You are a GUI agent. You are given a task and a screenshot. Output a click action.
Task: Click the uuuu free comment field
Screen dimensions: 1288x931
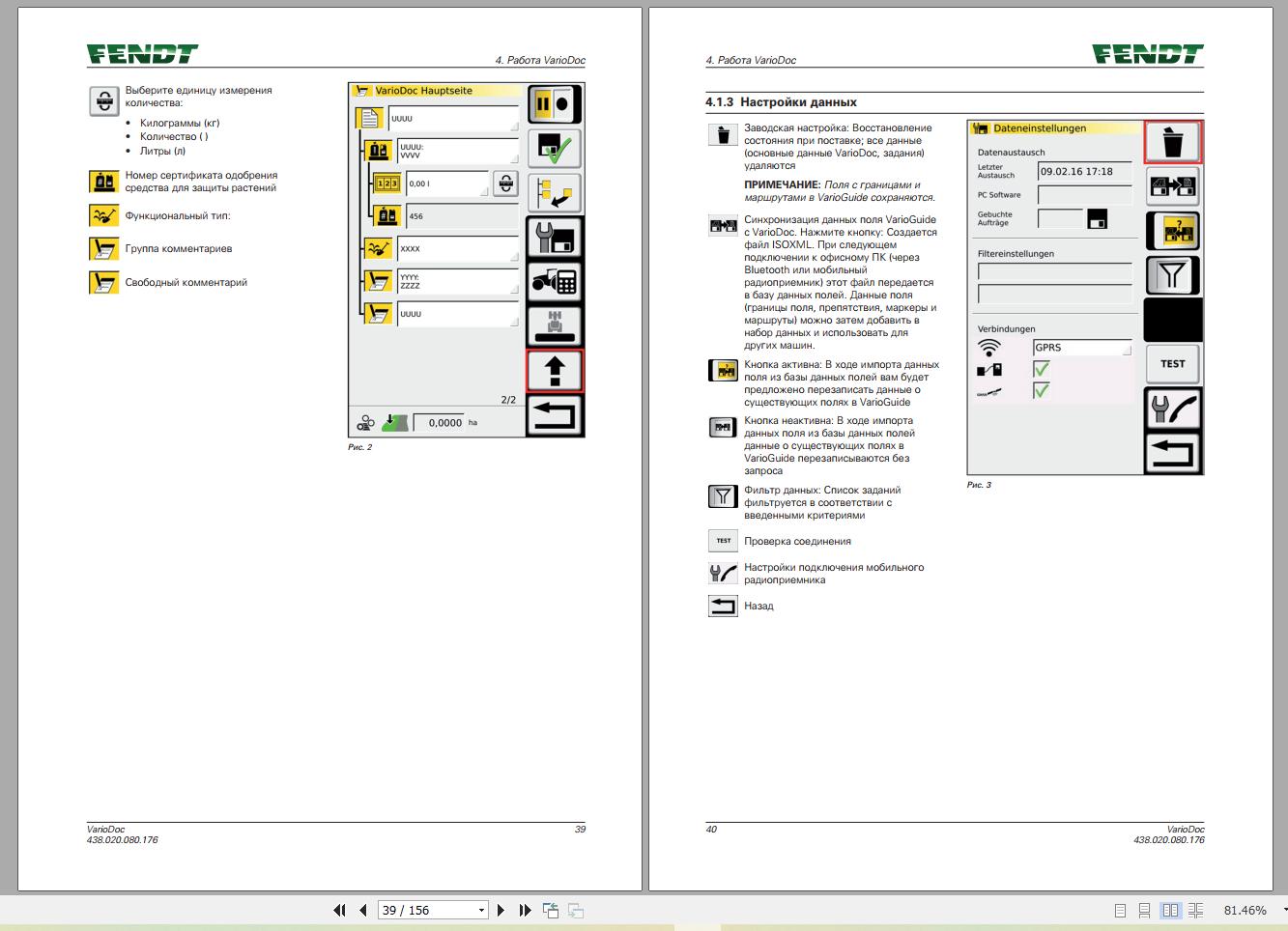click(x=458, y=314)
